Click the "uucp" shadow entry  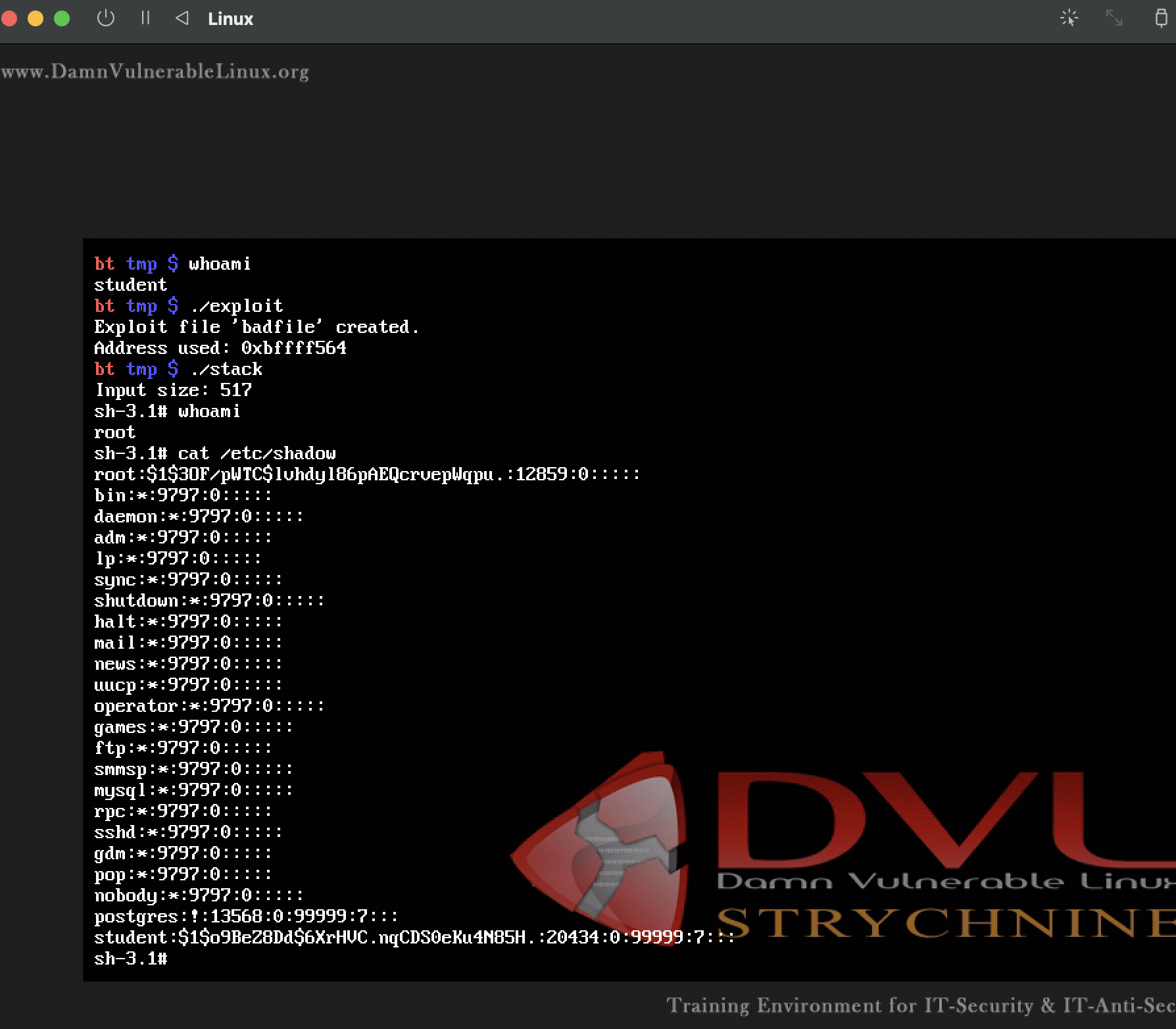pos(188,685)
